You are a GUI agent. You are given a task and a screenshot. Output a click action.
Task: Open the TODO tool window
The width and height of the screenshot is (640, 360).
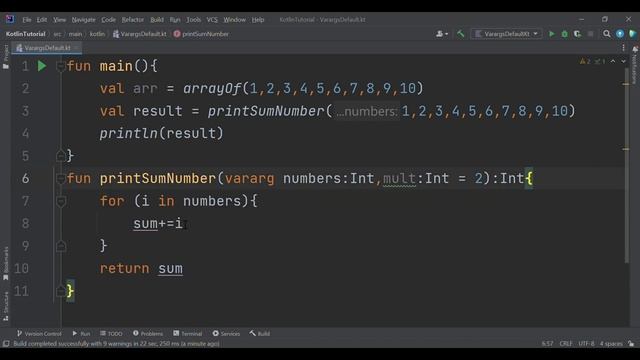coord(111,333)
